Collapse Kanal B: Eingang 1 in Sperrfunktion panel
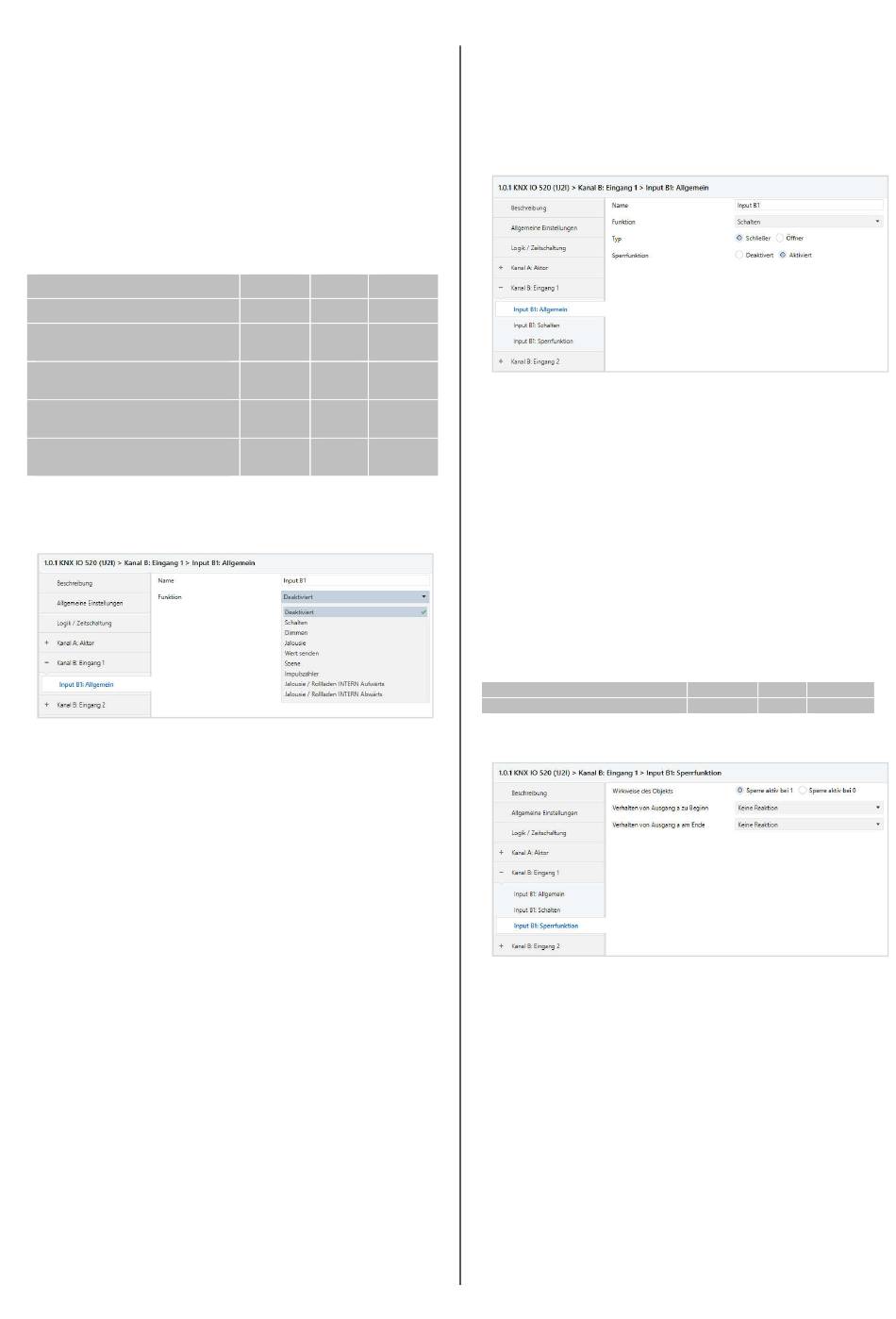 (501, 873)
